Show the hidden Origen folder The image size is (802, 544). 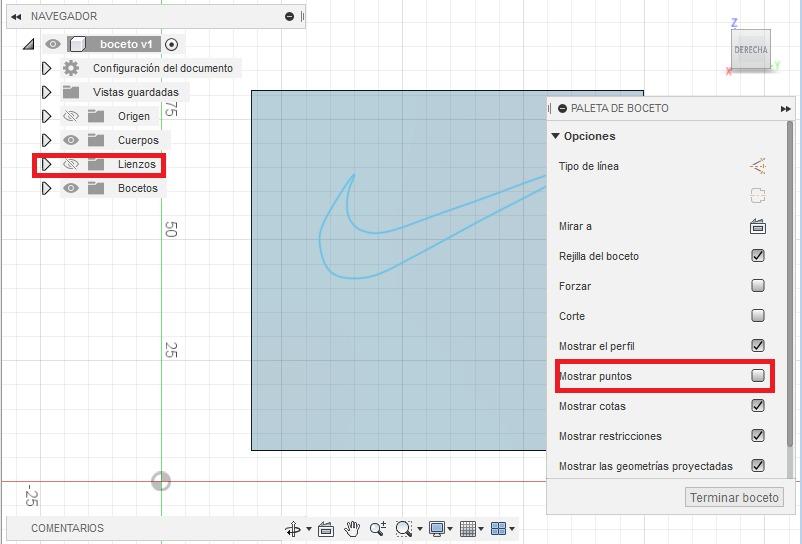click(71, 116)
